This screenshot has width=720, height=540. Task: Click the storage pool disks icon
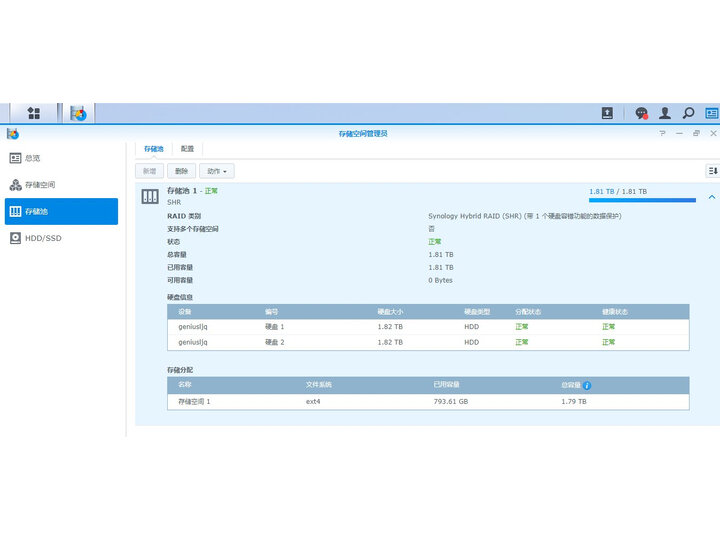(150, 196)
